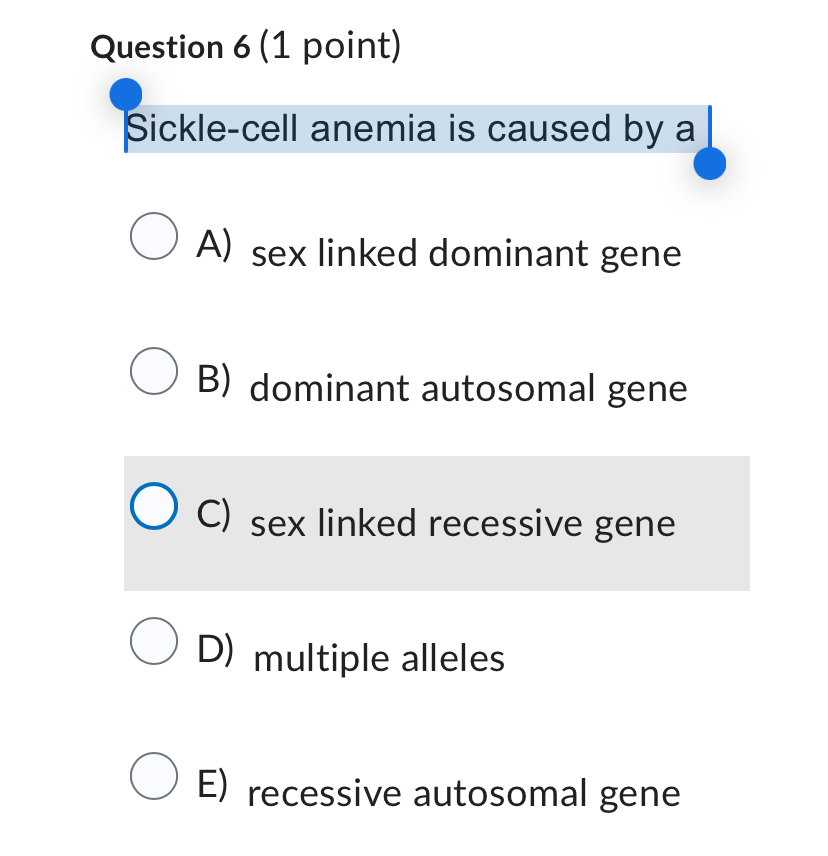The width and height of the screenshot is (828, 856).
Task: Click the 'recessive autosomal gene' answer text
Action: pyautogui.click(x=463, y=794)
